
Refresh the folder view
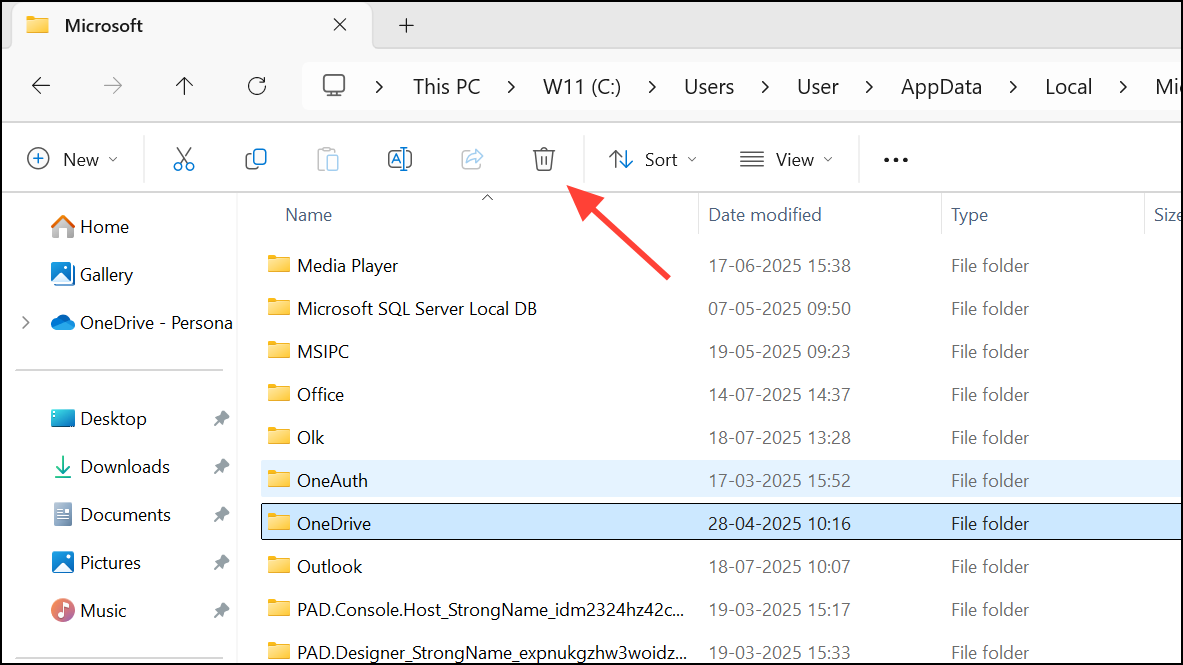click(x=257, y=86)
